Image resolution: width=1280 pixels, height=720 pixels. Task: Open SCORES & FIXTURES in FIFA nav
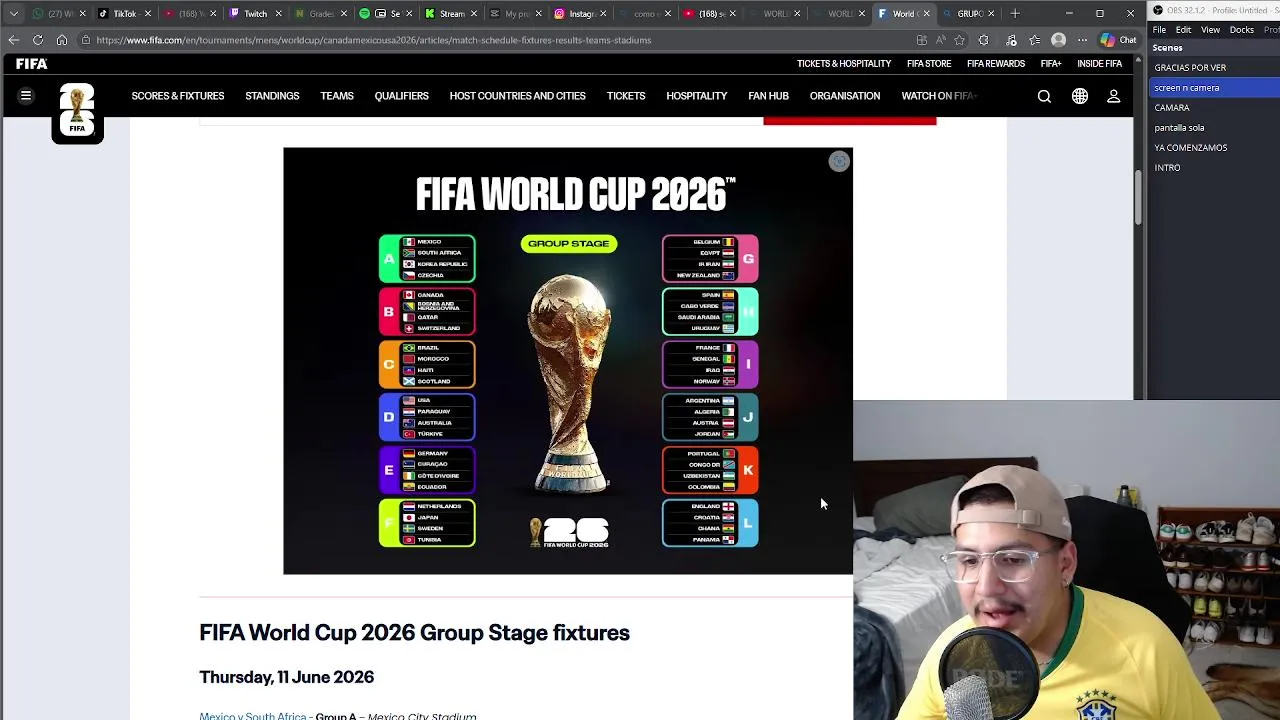pos(178,96)
